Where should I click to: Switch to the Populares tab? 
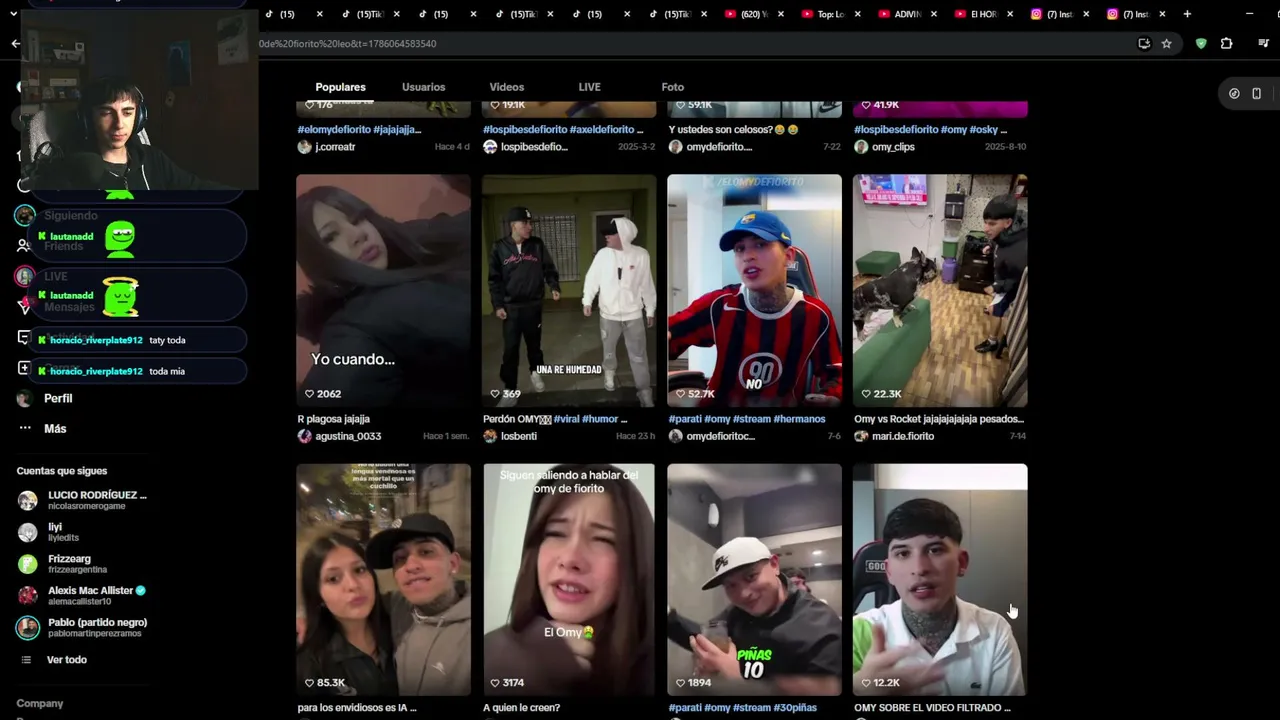coord(340,87)
